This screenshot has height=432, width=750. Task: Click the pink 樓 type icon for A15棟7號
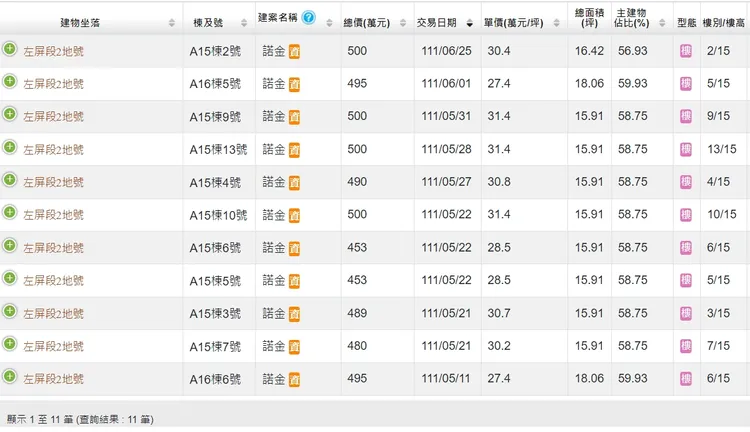point(686,346)
